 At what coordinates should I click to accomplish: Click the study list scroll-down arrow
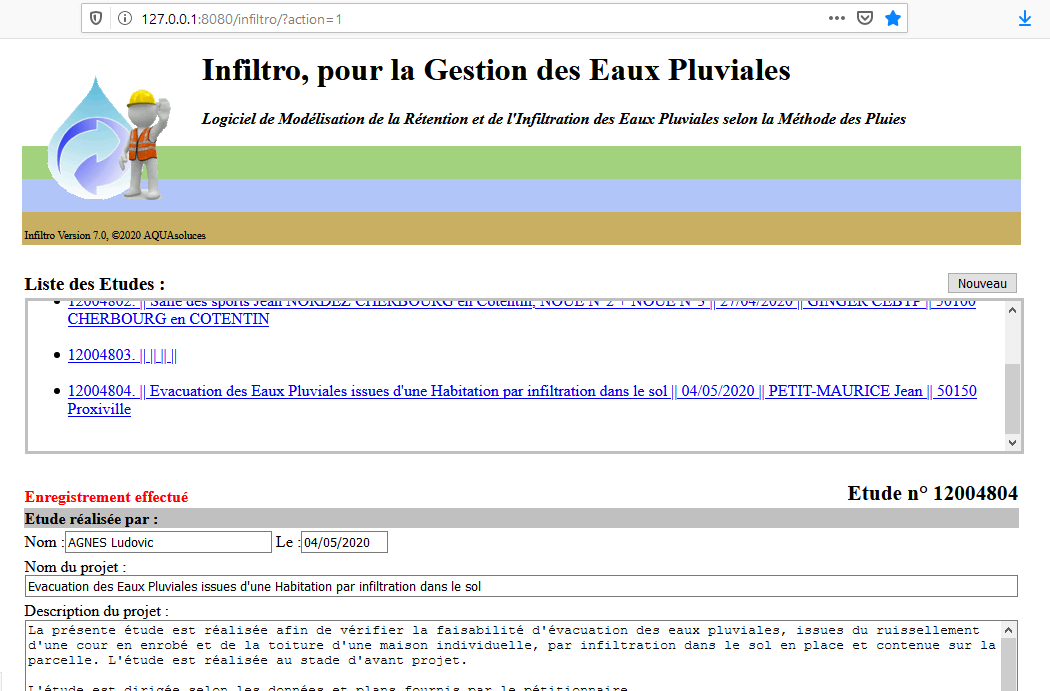[x=1012, y=442]
